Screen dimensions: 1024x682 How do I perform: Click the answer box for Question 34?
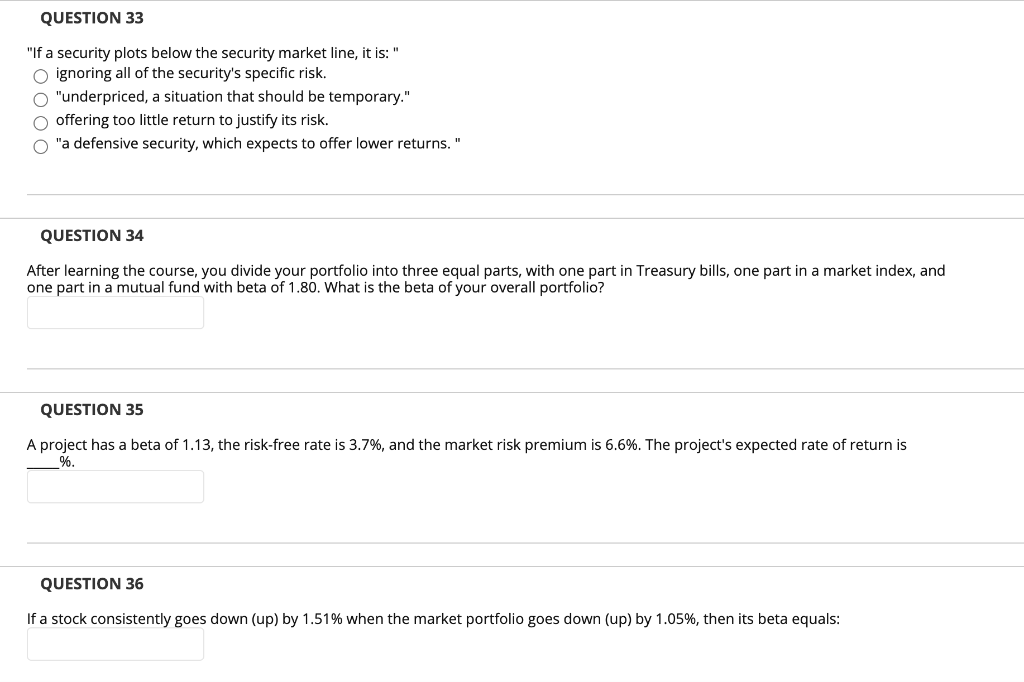click(115, 312)
